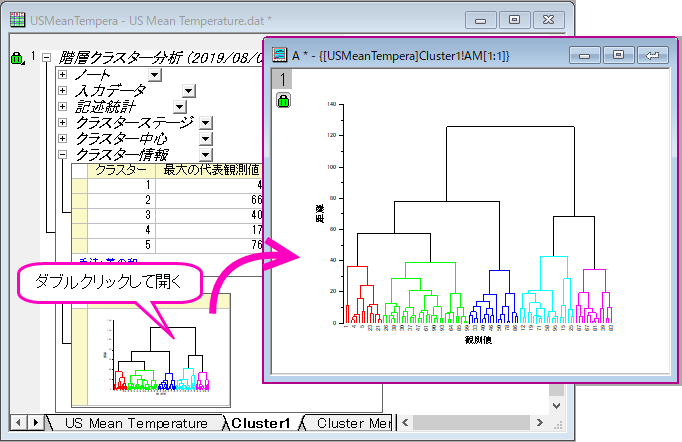Expand the クラスター中心 section
The image size is (682, 442).
pos(63,138)
